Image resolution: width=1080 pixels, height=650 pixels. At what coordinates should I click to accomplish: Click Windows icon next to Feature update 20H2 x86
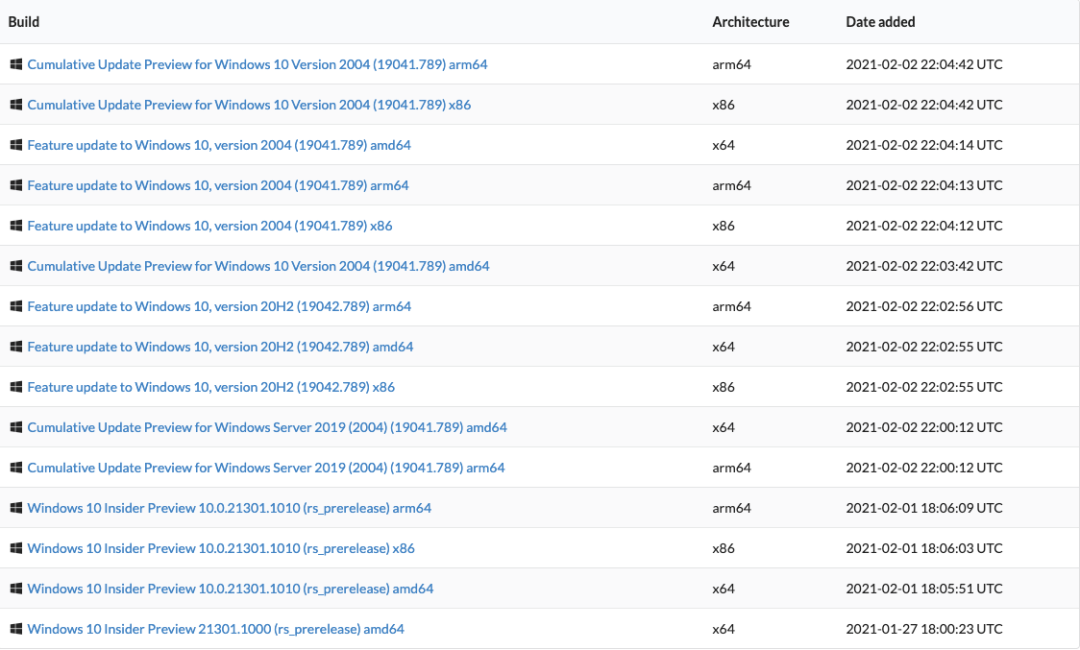(16, 387)
